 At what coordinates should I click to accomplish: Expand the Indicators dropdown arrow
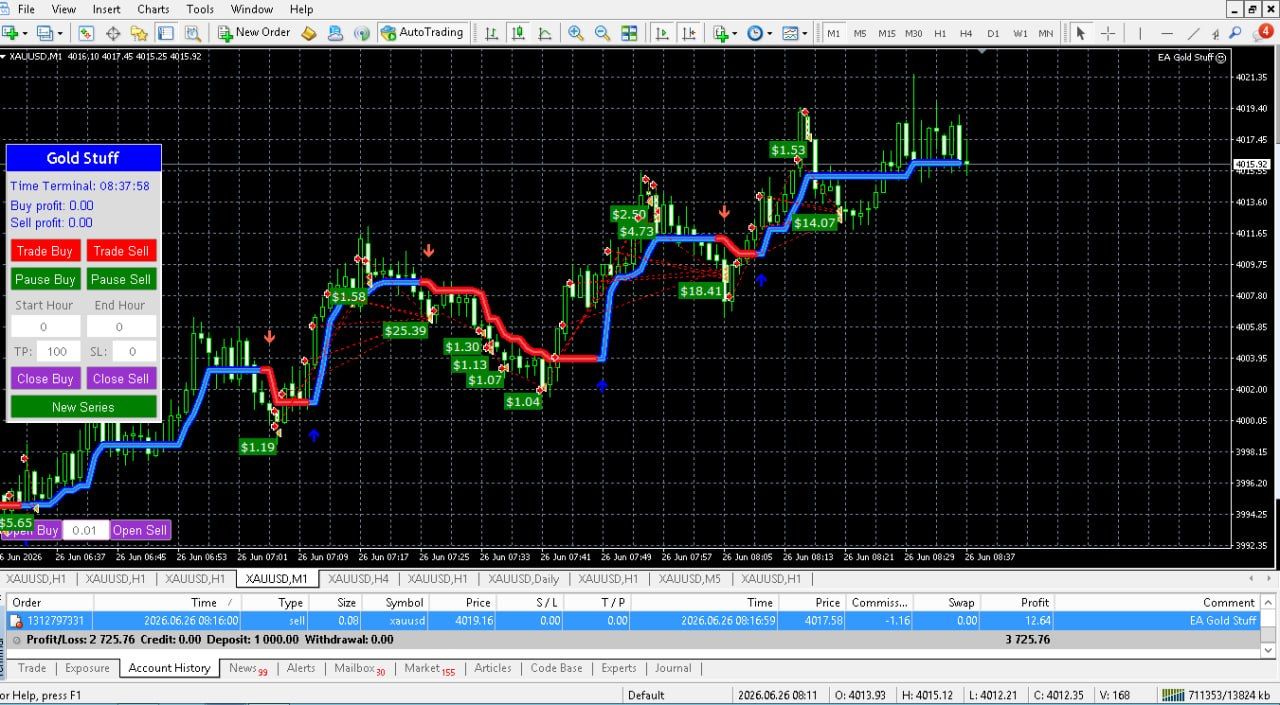[735, 33]
